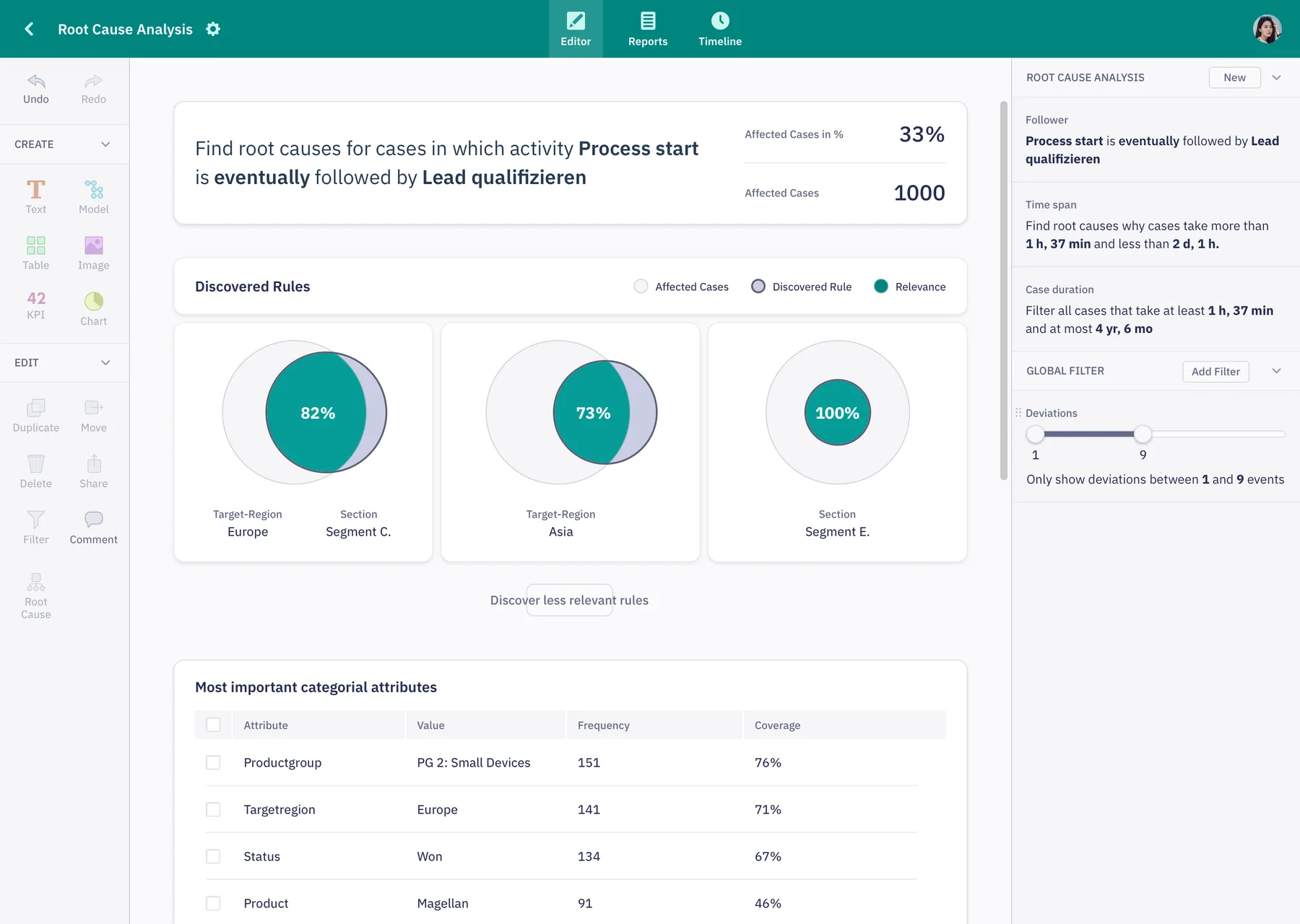1300x924 pixels.
Task: Select the Root Cause tool
Action: 36,596
